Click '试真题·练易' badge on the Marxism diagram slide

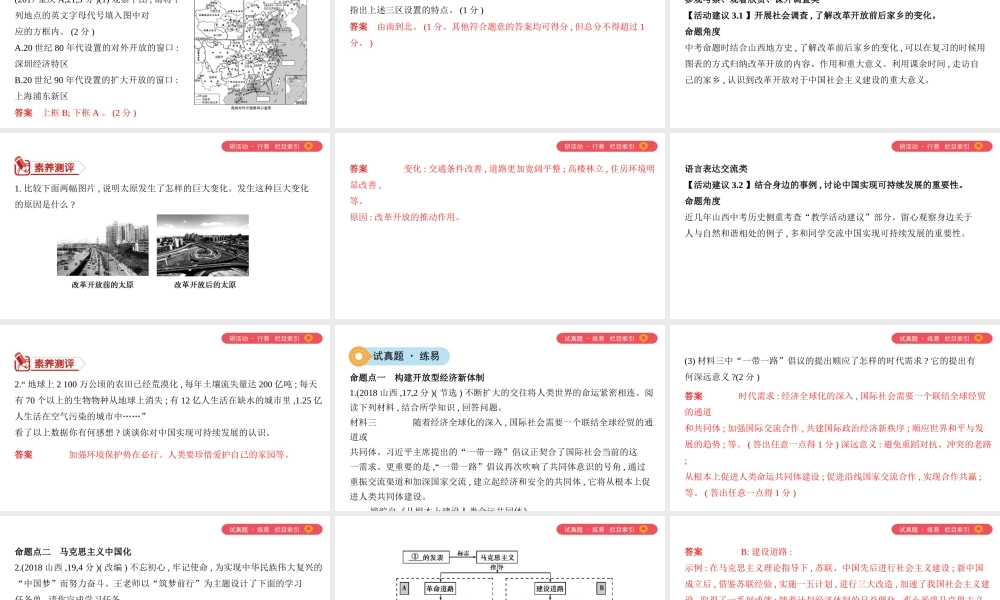(x=584, y=529)
